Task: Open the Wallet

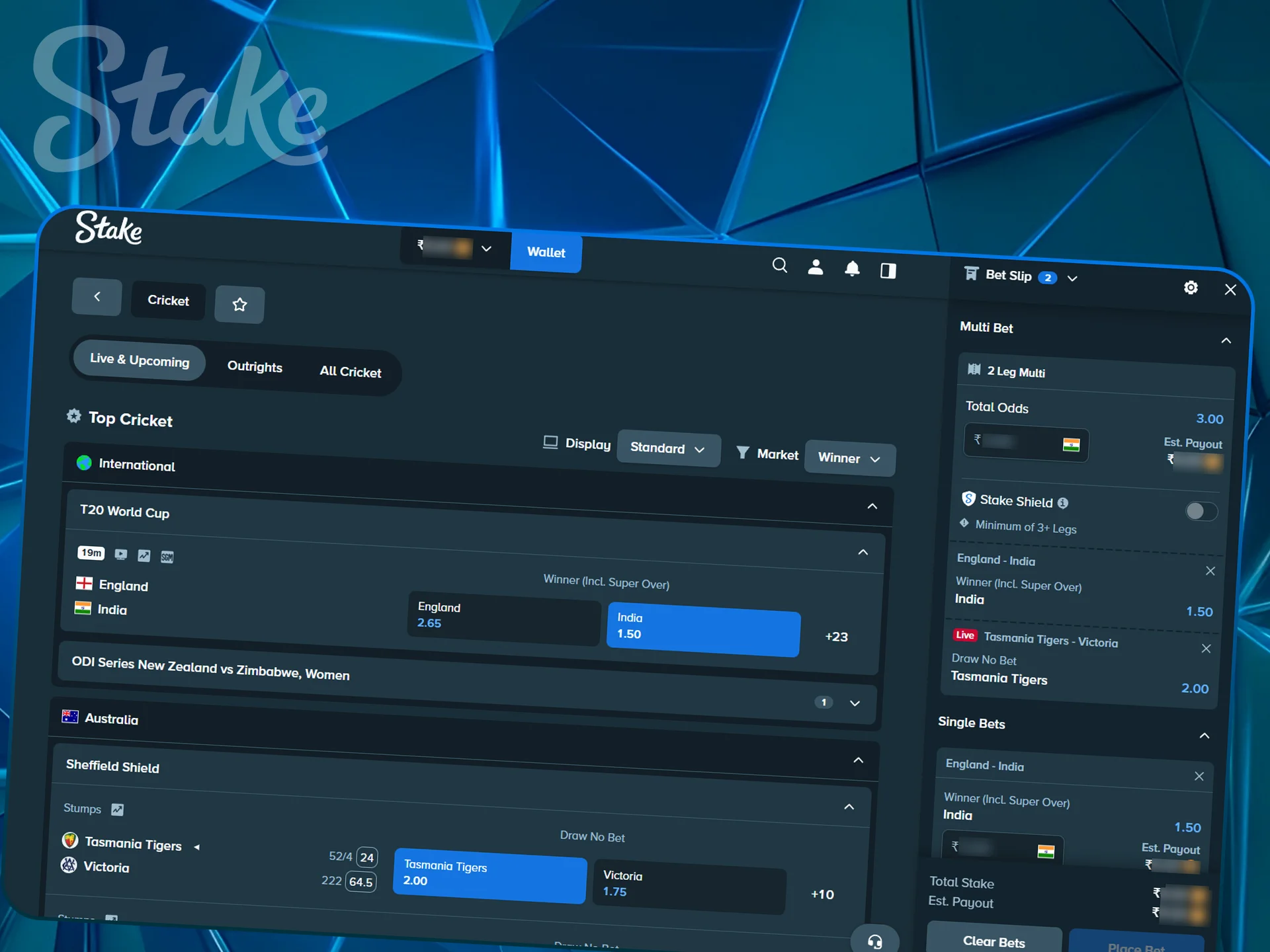Action: point(546,253)
